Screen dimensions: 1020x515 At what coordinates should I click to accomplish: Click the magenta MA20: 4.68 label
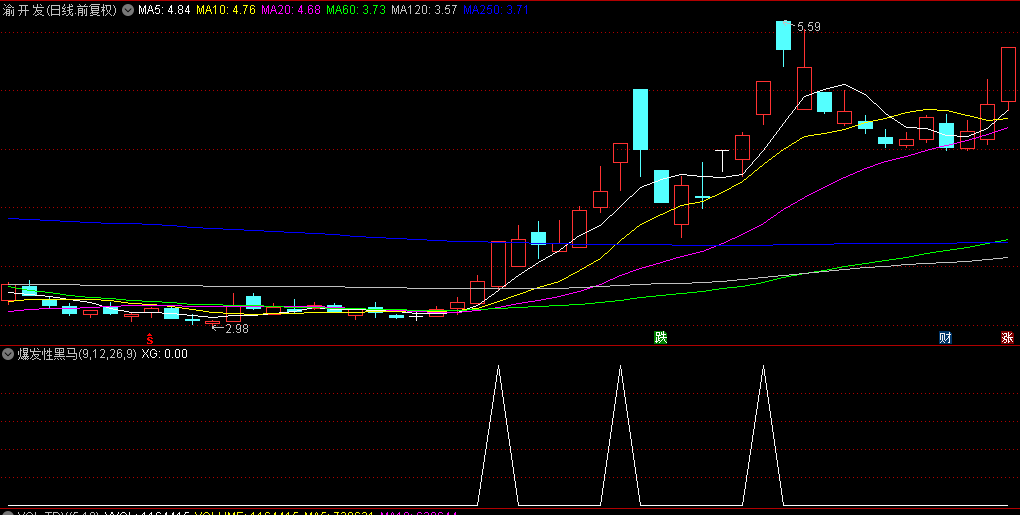[x=291, y=10]
